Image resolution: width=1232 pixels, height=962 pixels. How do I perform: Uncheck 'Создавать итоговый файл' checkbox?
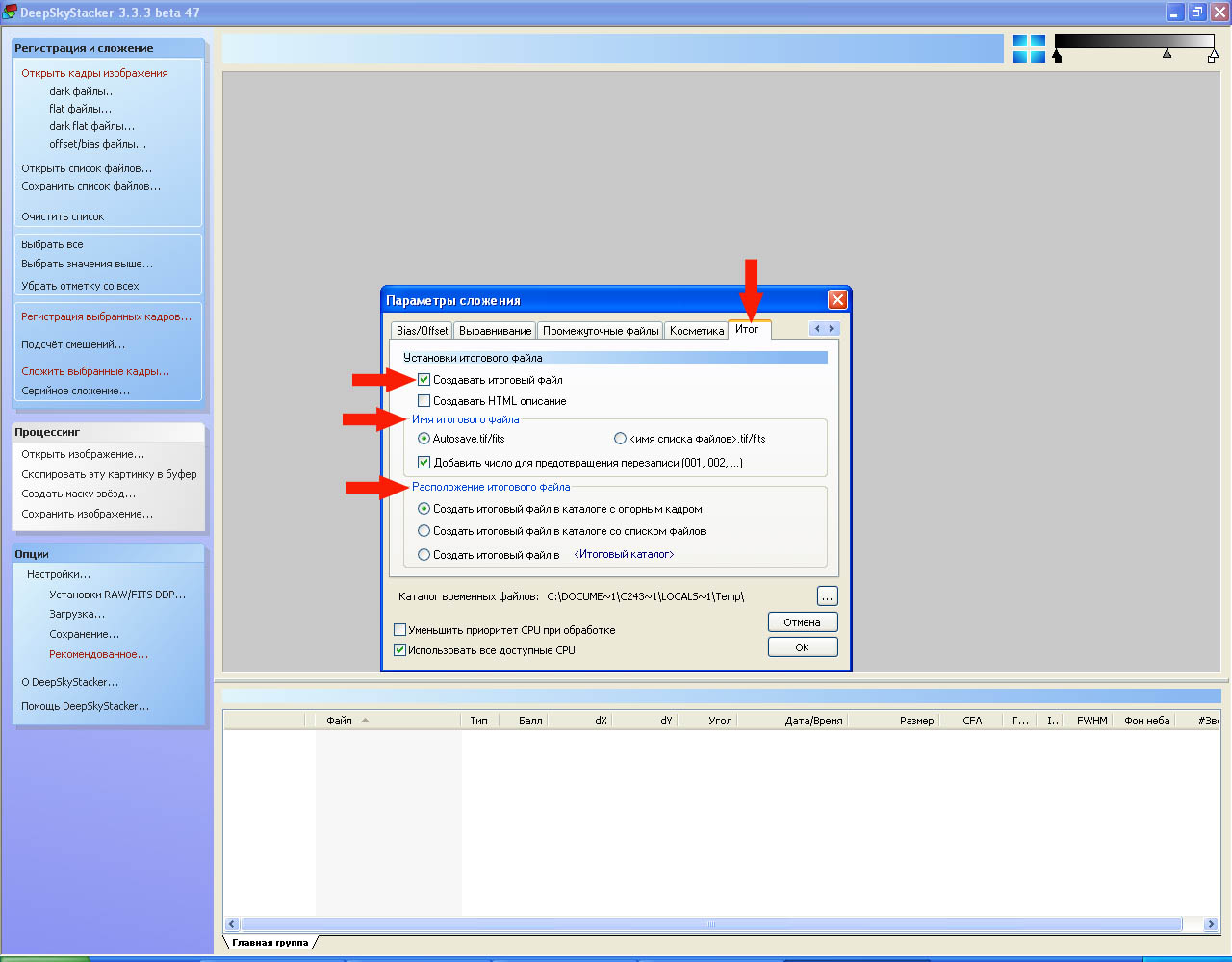(x=424, y=380)
